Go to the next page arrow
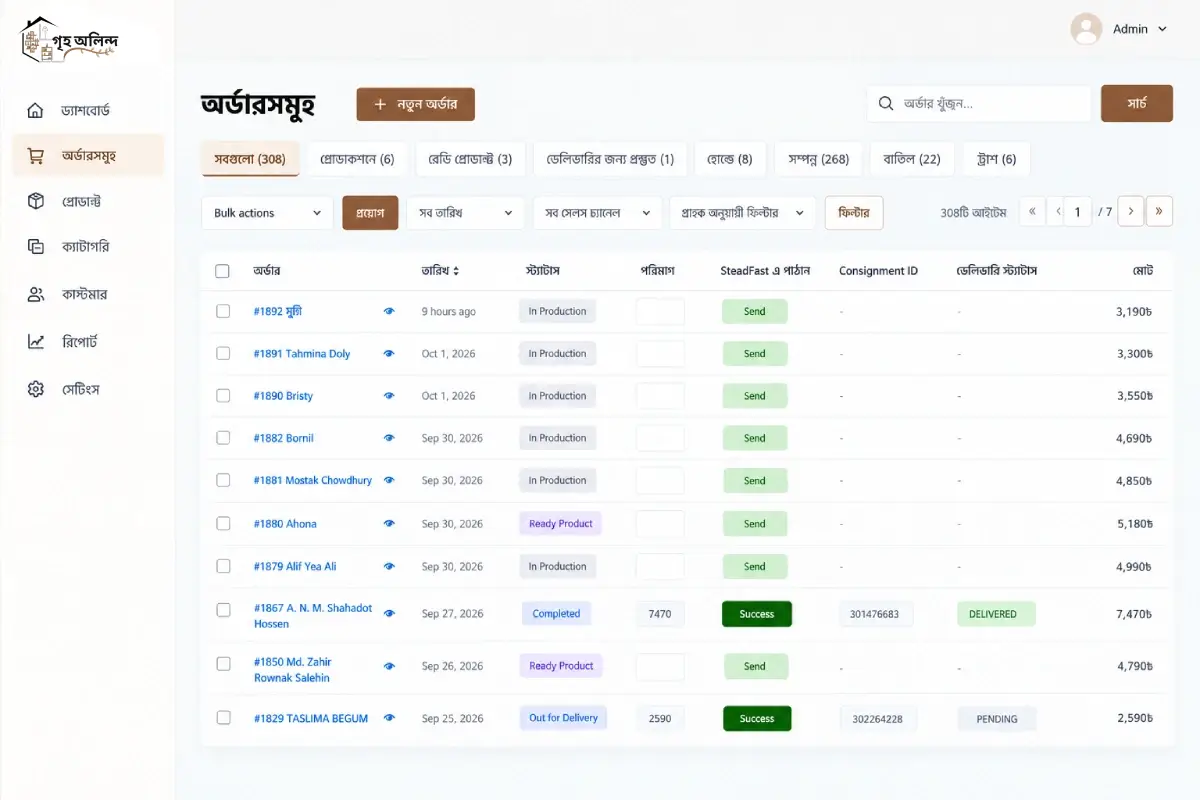 [1130, 212]
